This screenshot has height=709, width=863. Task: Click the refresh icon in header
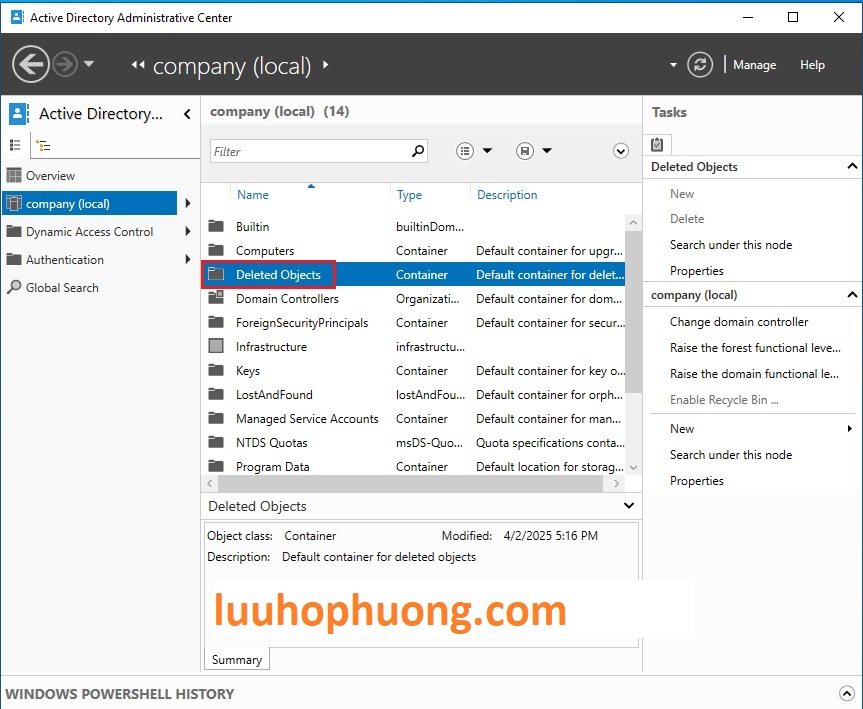(700, 65)
